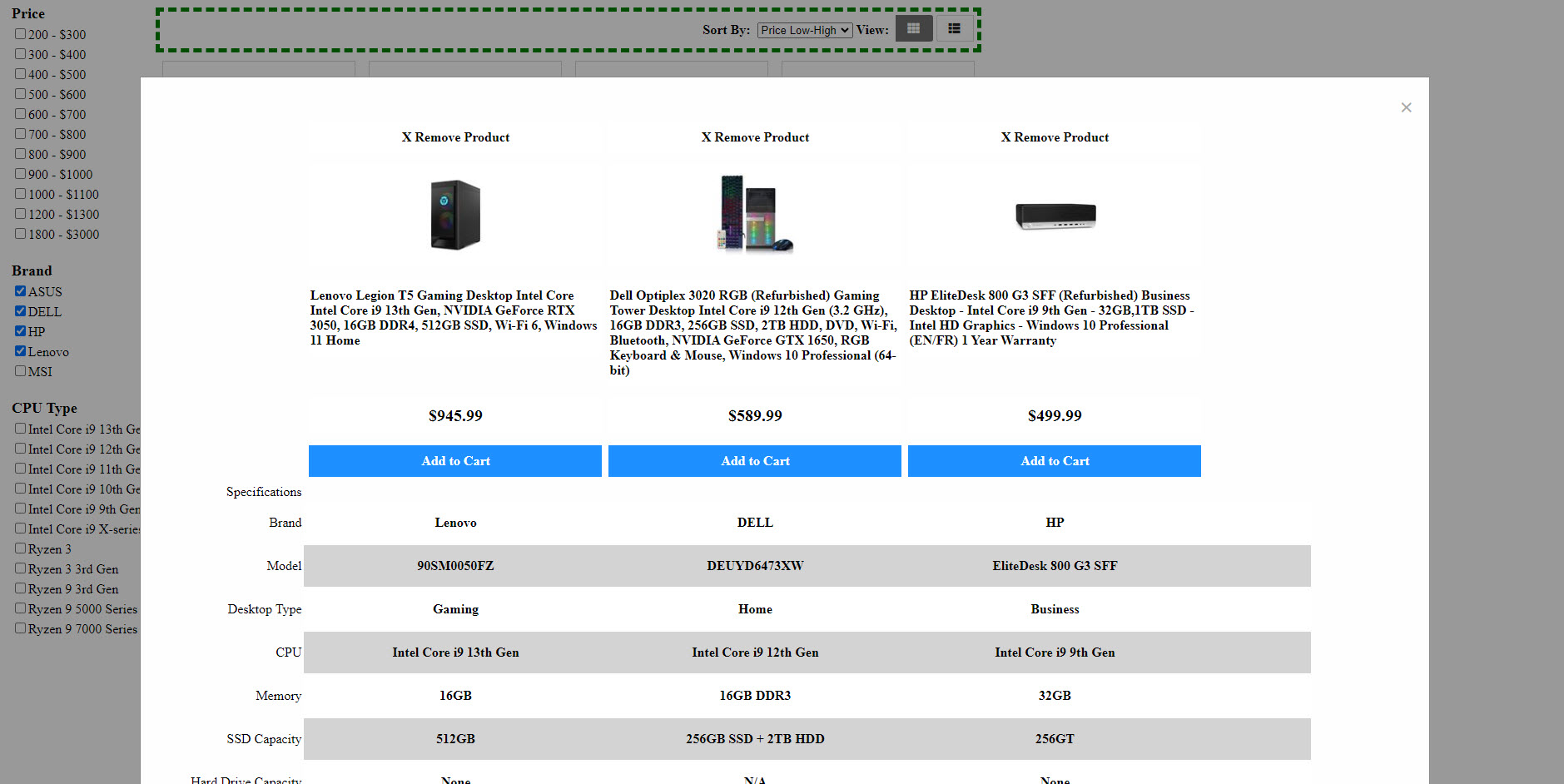Remove the Dell Optiplex product from comparison

[755, 137]
